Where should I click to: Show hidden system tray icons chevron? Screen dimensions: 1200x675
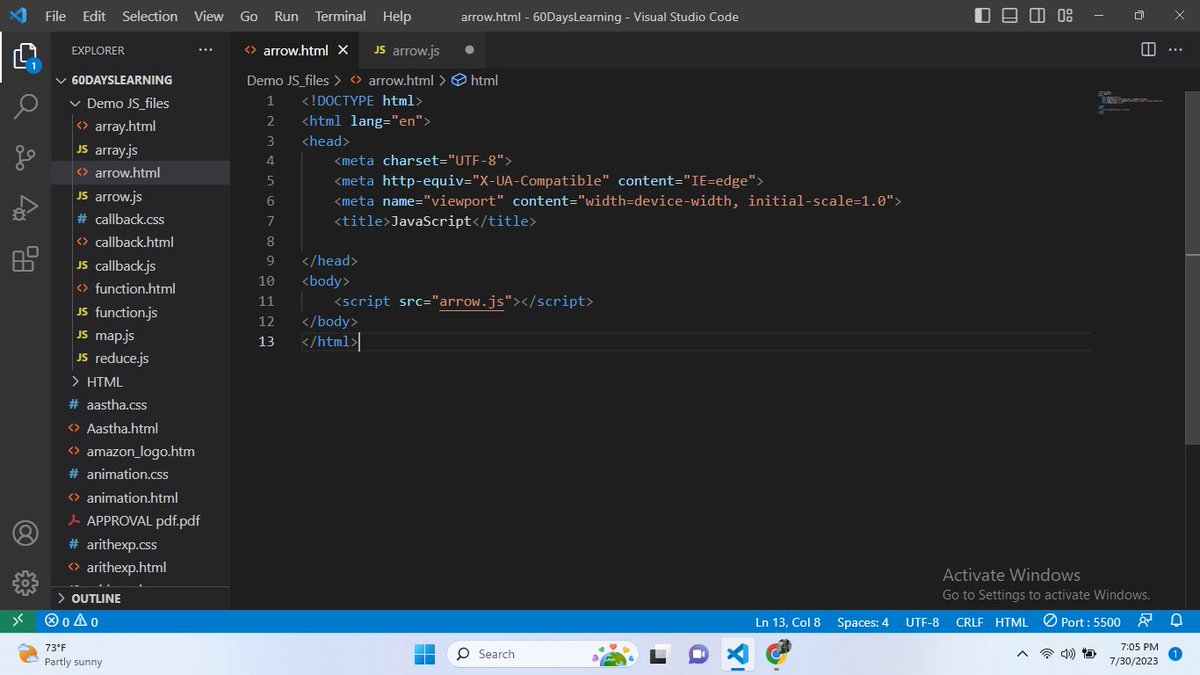pyautogui.click(x=1022, y=654)
